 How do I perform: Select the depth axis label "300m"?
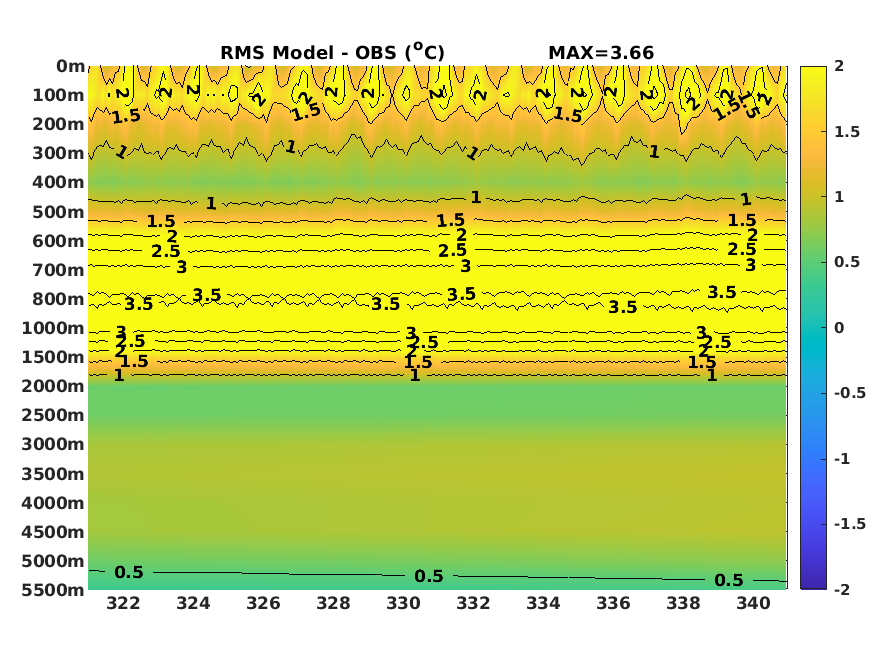(x=59, y=153)
